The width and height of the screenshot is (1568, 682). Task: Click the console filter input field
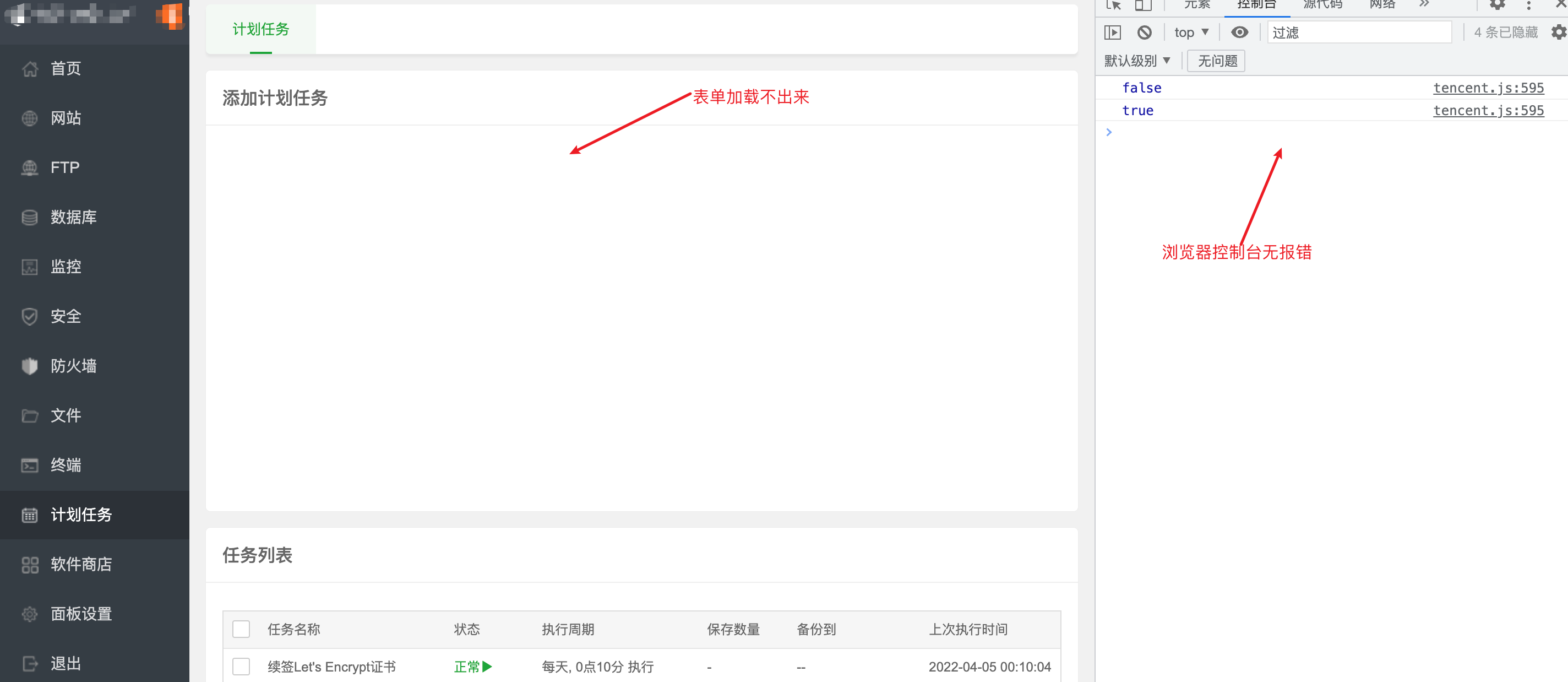pyautogui.click(x=1359, y=33)
